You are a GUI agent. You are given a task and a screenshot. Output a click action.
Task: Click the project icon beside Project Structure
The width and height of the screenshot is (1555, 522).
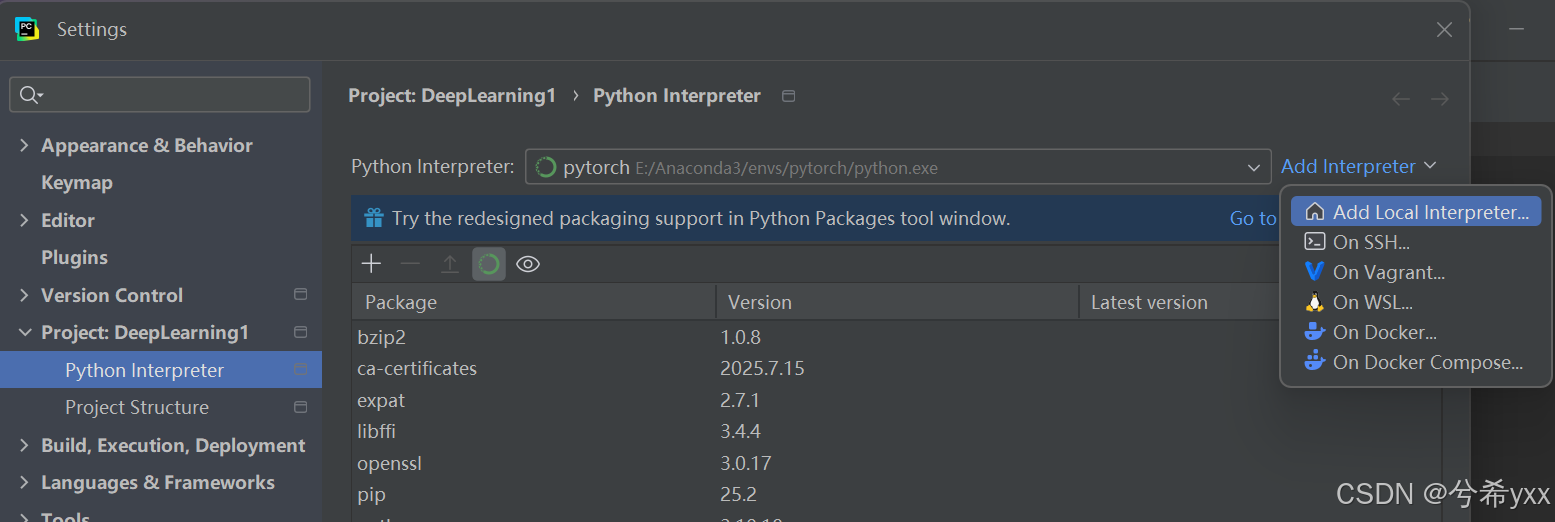click(300, 407)
